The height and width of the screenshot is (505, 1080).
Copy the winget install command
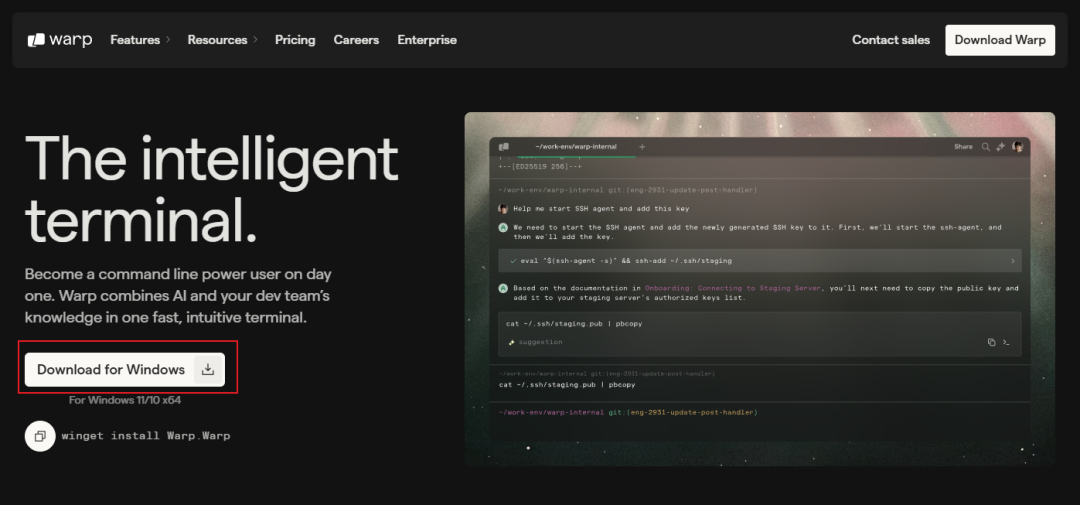coord(40,436)
